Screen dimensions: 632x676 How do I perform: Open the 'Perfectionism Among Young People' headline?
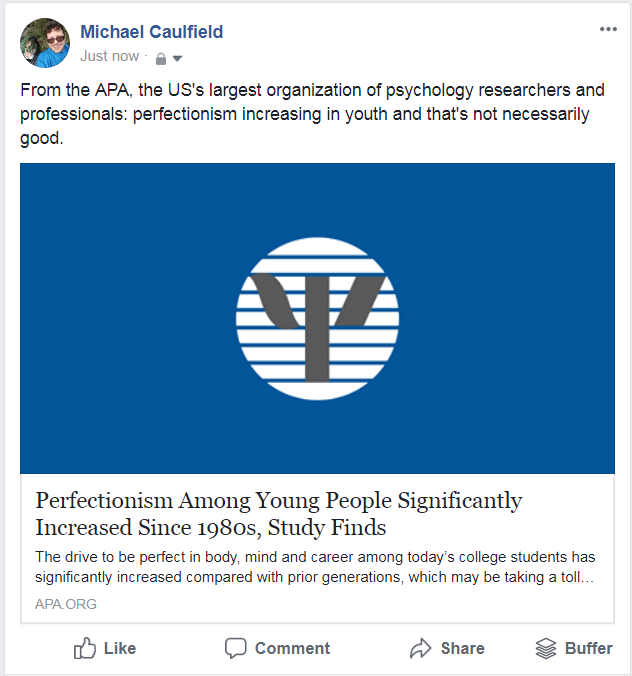coord(278,513)
